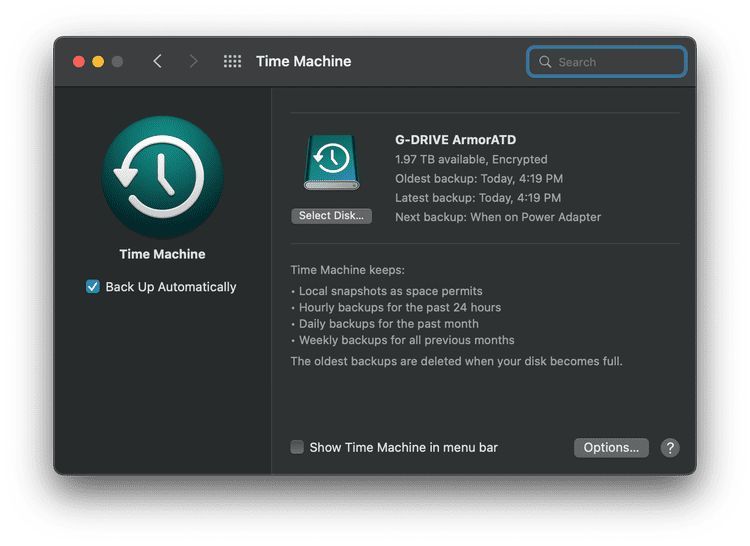The width and height of the screenshot is (750, 546).
Task: Open the Options… dialog
Action: (x=611, y=448)
